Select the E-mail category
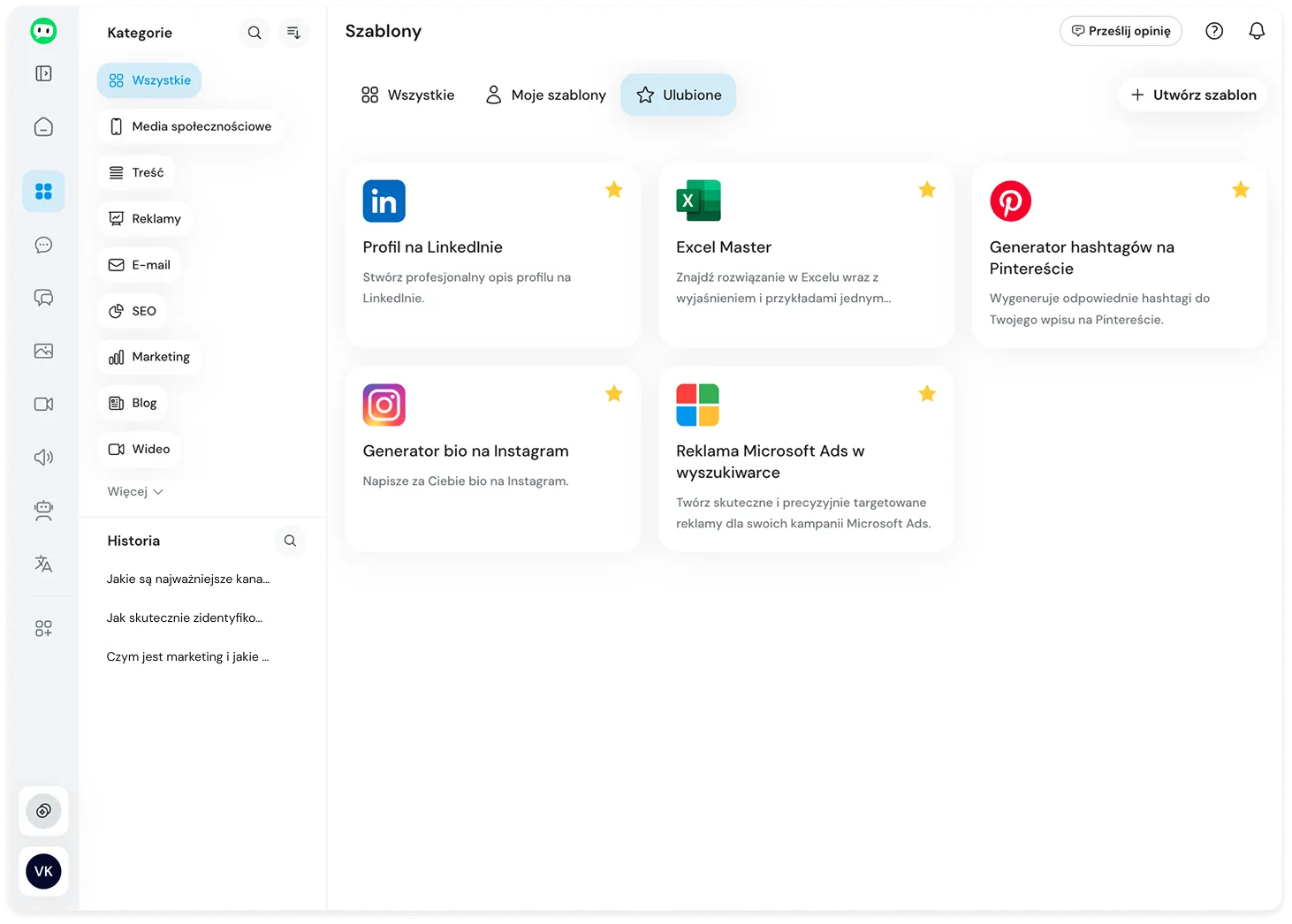1292x924 pixels. pos(140,264)
